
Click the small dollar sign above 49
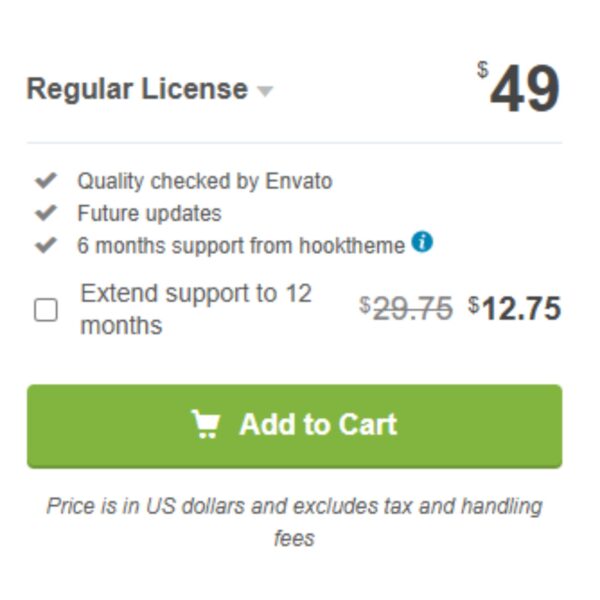coord(483,70)
